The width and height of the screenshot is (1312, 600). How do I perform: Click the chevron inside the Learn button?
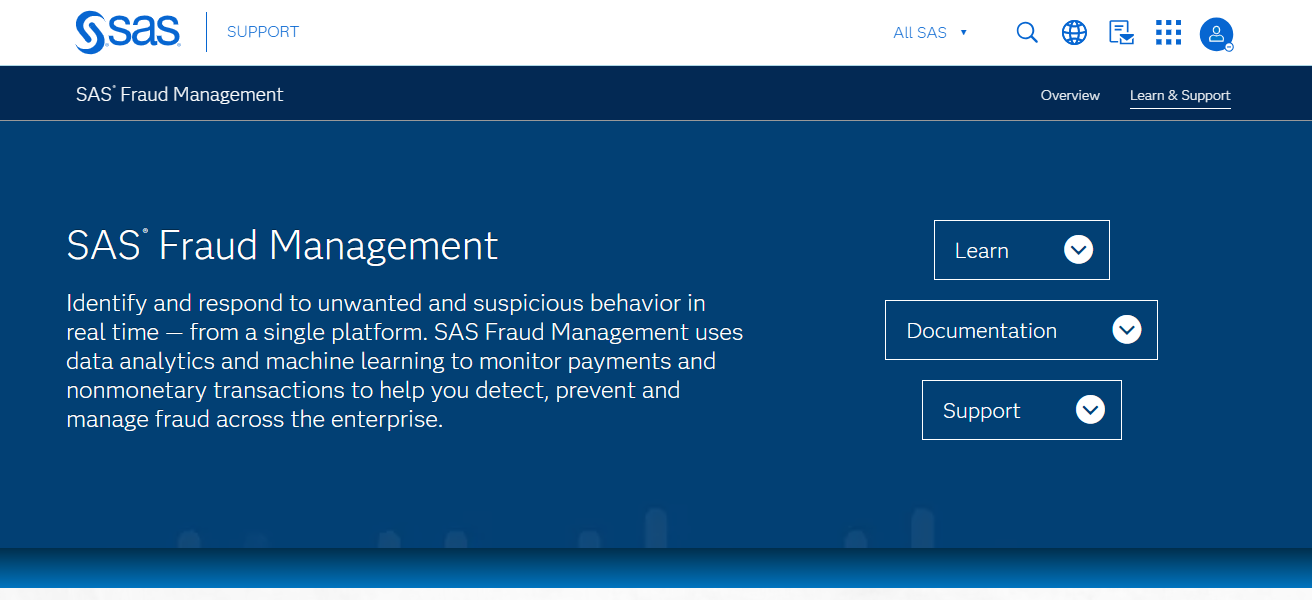(1078, 249)
